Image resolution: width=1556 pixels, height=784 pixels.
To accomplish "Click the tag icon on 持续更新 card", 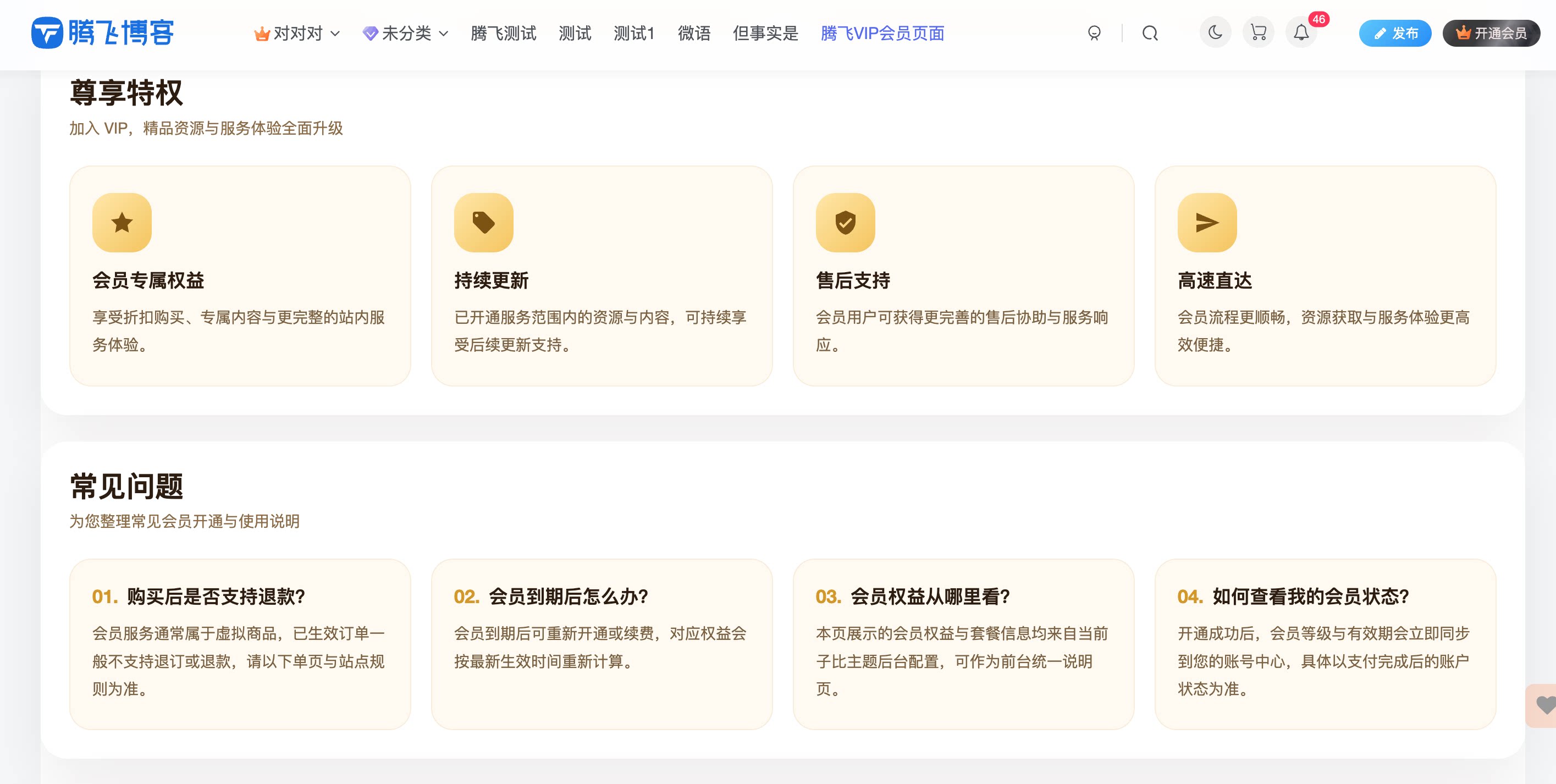I will pyautogui.click(x=483, y=222).
